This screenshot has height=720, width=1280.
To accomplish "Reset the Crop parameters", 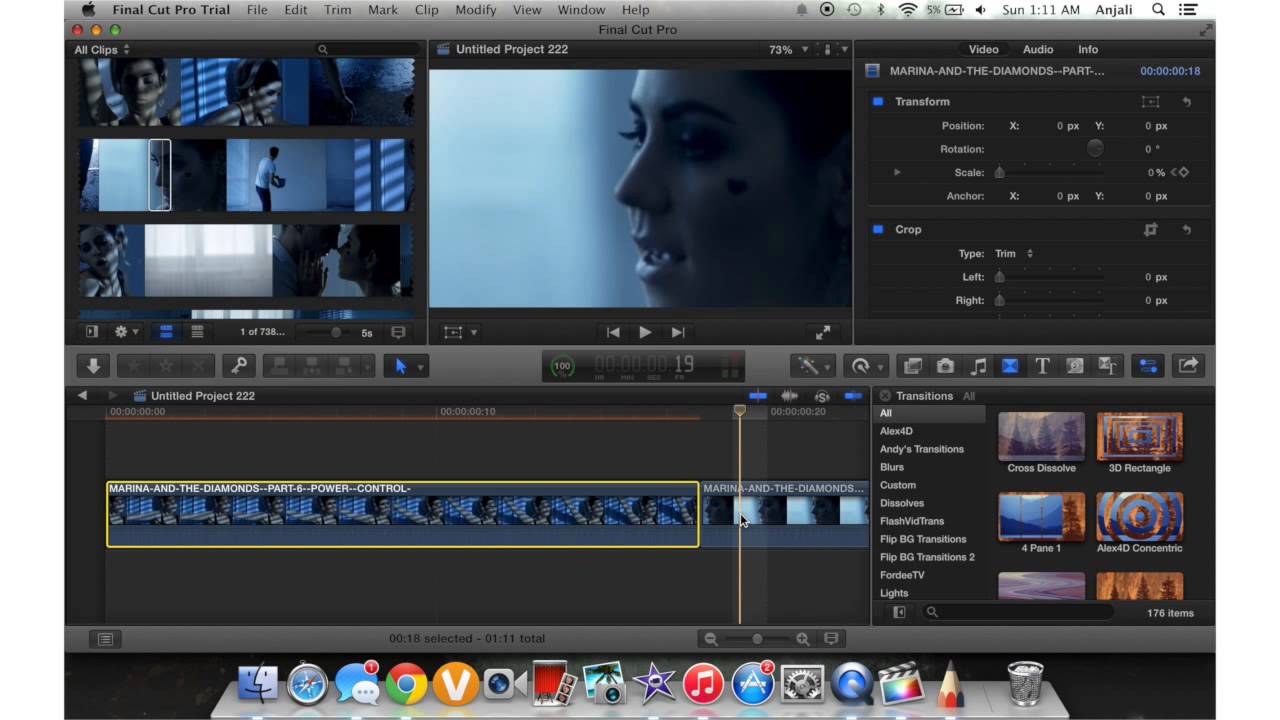I will pyautogui.click(x=1187, y=229).
